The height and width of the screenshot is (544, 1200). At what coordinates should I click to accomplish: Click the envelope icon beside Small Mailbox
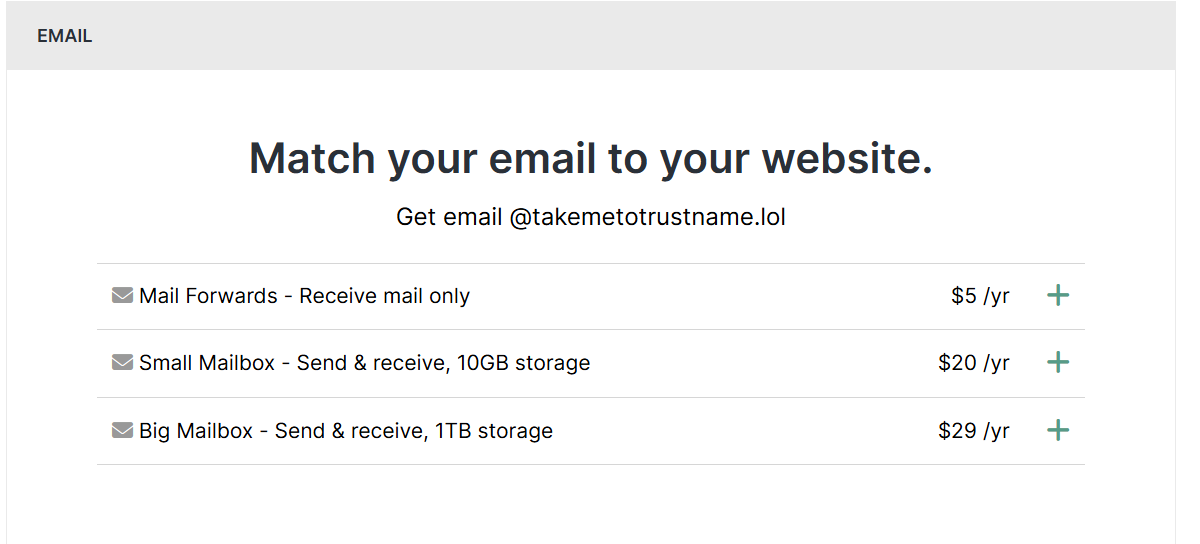122,363
